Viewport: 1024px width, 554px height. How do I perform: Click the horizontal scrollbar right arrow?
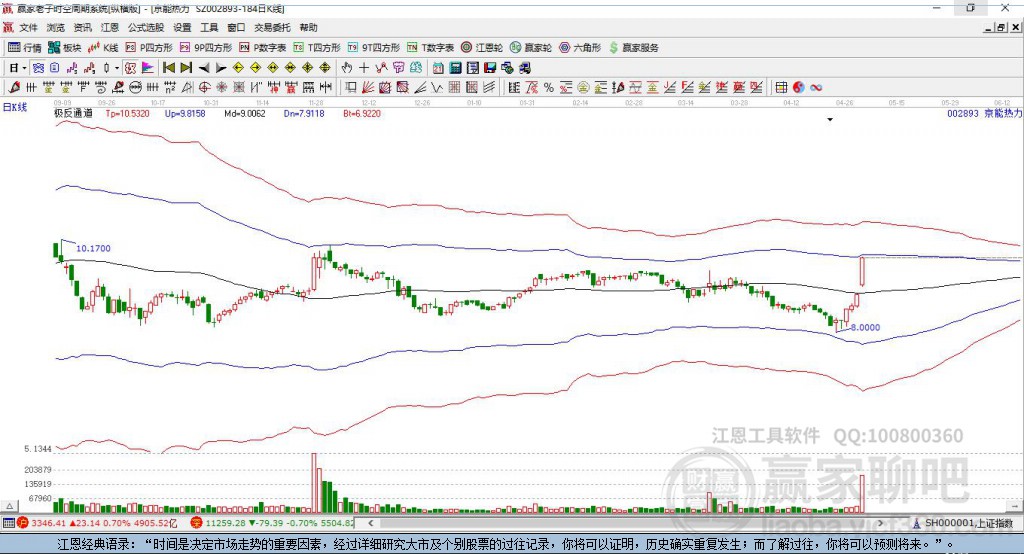click(x=881, y=523)
